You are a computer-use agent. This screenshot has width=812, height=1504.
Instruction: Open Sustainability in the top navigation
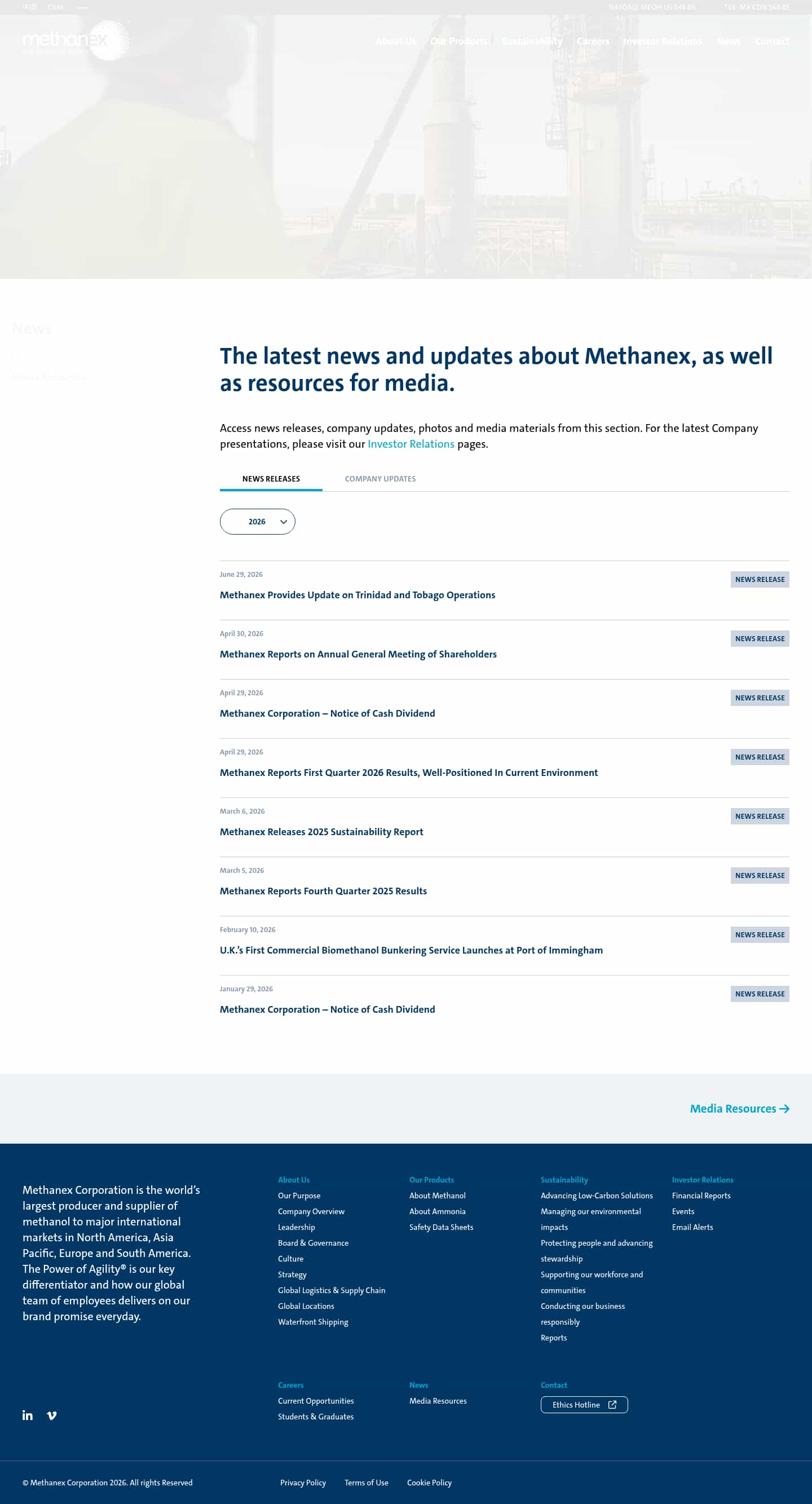click(x=532, y=41)
